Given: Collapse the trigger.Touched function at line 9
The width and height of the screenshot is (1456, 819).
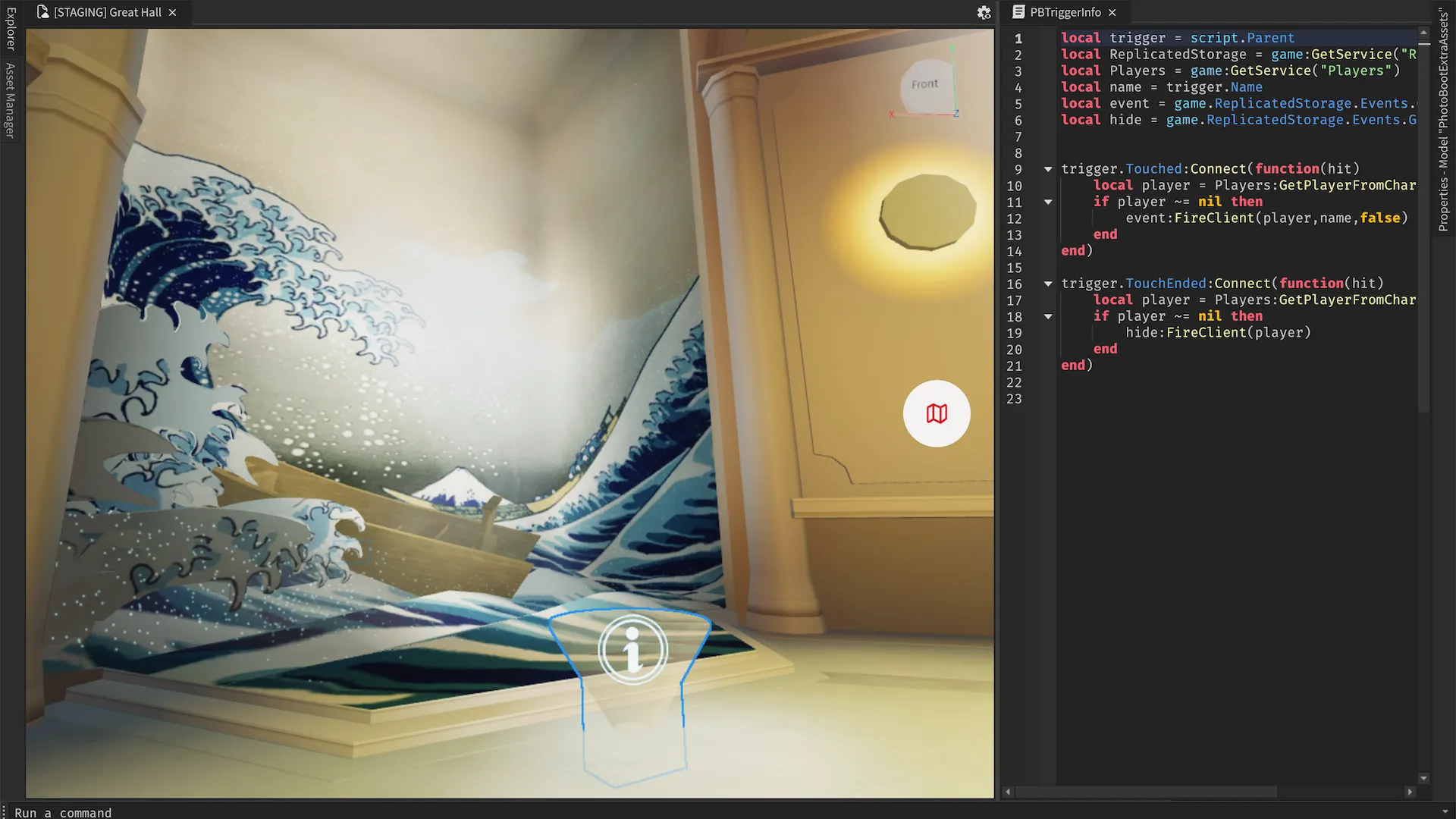Looking at the screenshot, I should [1048, 169].
